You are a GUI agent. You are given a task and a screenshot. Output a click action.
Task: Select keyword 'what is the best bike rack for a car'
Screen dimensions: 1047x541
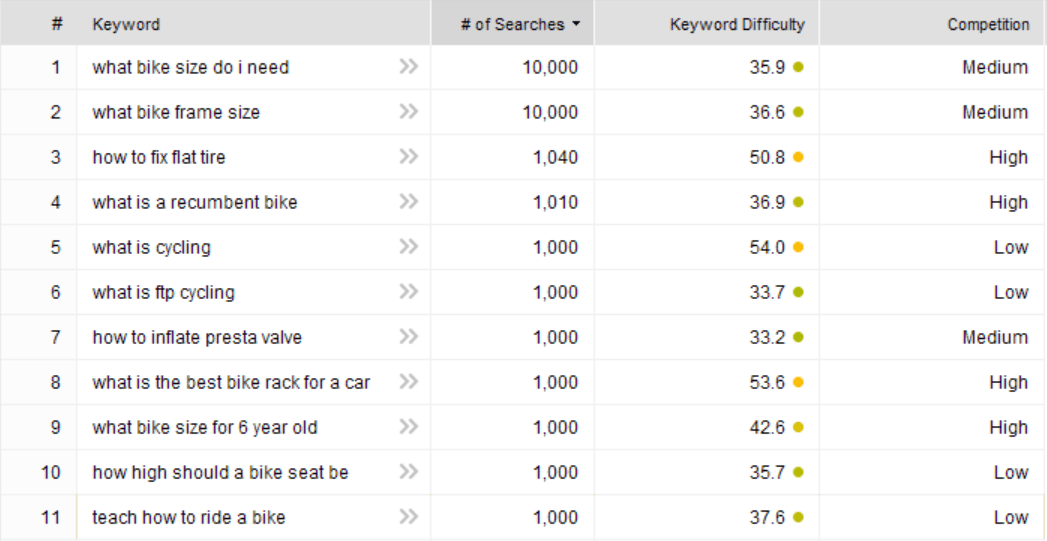231,382
